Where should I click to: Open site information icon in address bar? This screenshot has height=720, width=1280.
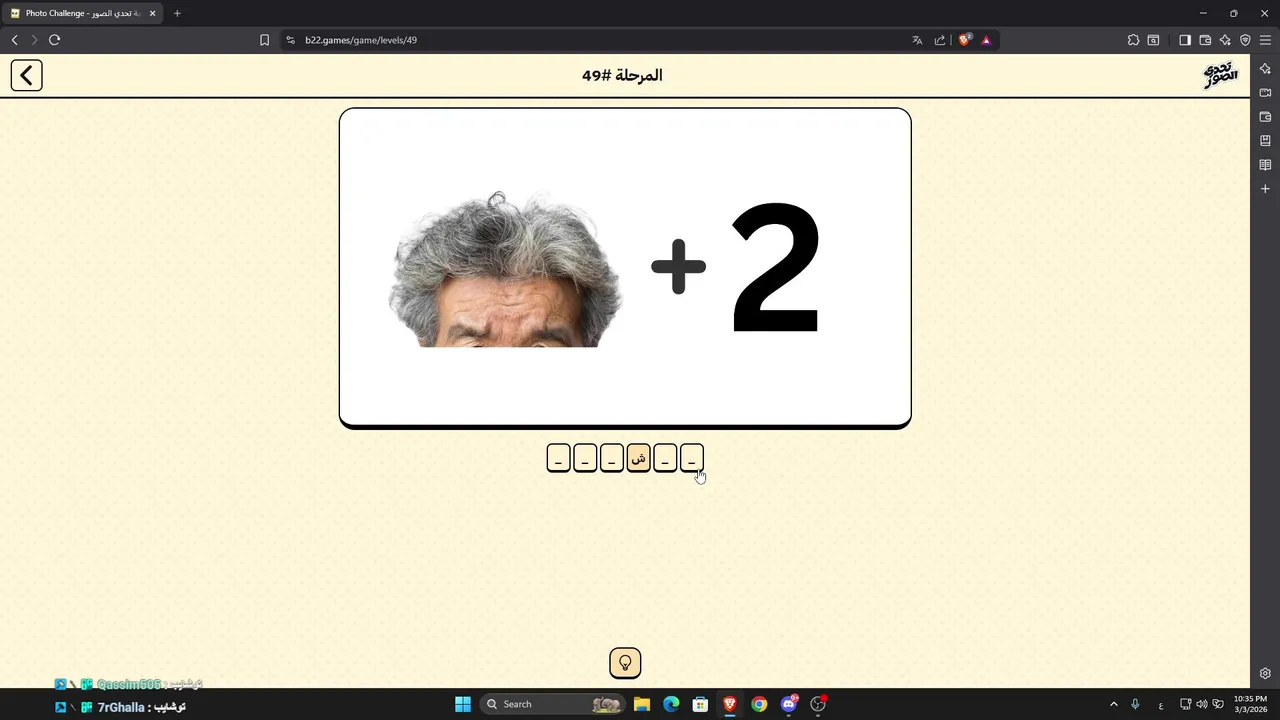[x=291, y=40]
